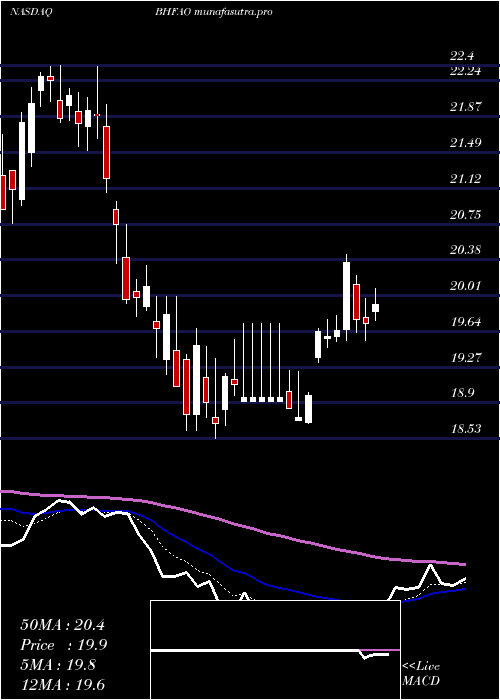The height and width of the screenshot is (700, 500).
Task: Select the 21.87 price level label
Action: [466, 107]
